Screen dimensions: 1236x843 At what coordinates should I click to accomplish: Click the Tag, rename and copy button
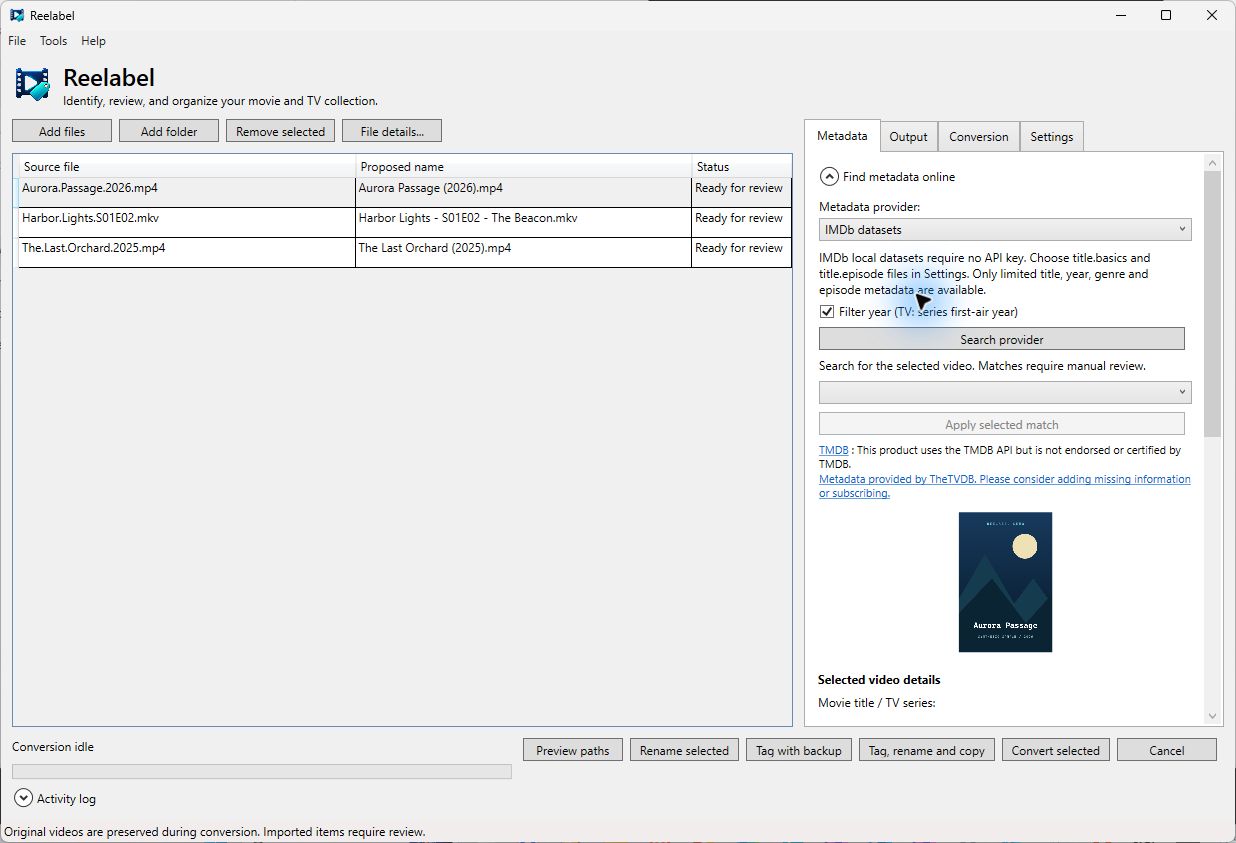(x=927, y=750)
